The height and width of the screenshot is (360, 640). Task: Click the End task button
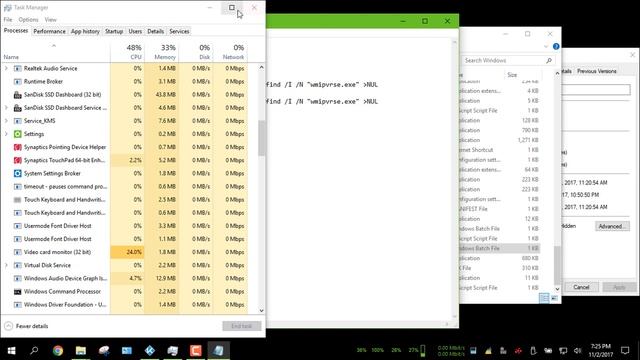[242, 326]
